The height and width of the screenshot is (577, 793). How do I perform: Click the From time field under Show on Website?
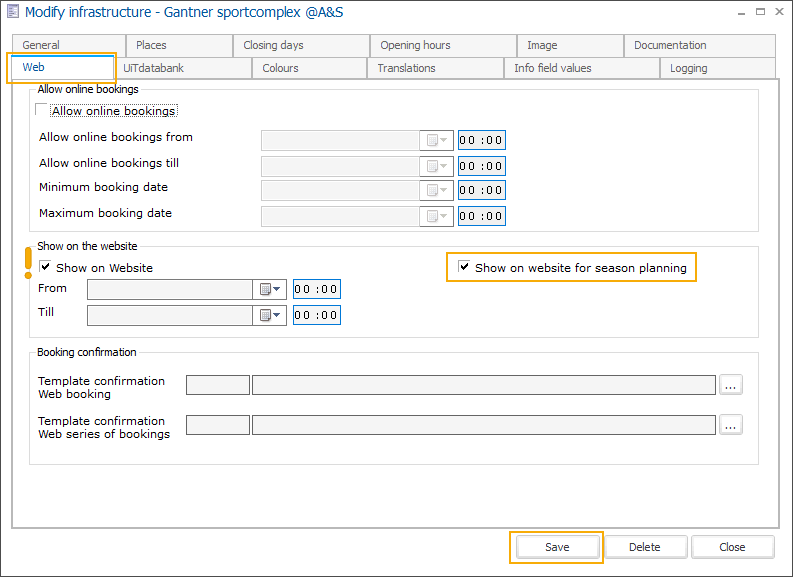(317, 289)
